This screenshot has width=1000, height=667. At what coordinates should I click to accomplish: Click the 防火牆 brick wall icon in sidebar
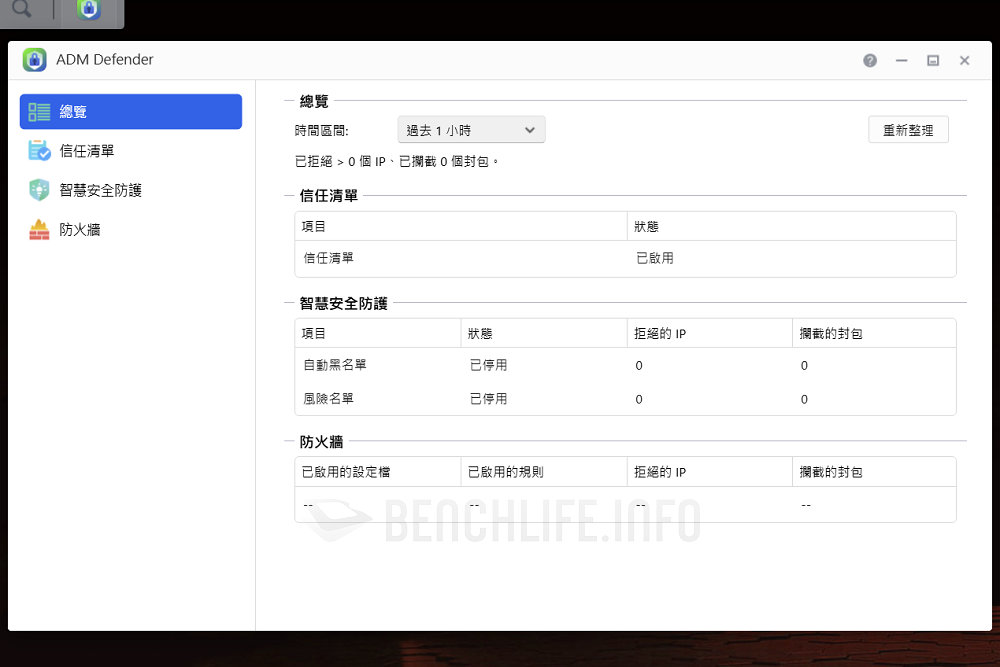coord(40,230)
